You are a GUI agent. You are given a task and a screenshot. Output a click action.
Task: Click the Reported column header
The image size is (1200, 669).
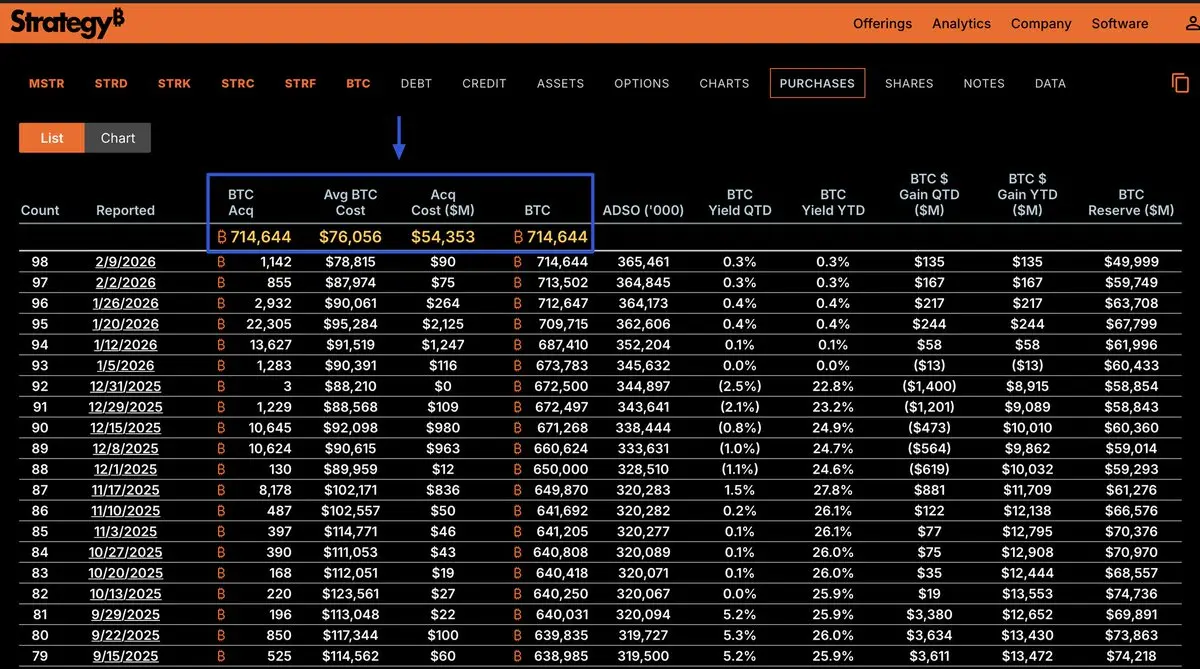(125, 211)
